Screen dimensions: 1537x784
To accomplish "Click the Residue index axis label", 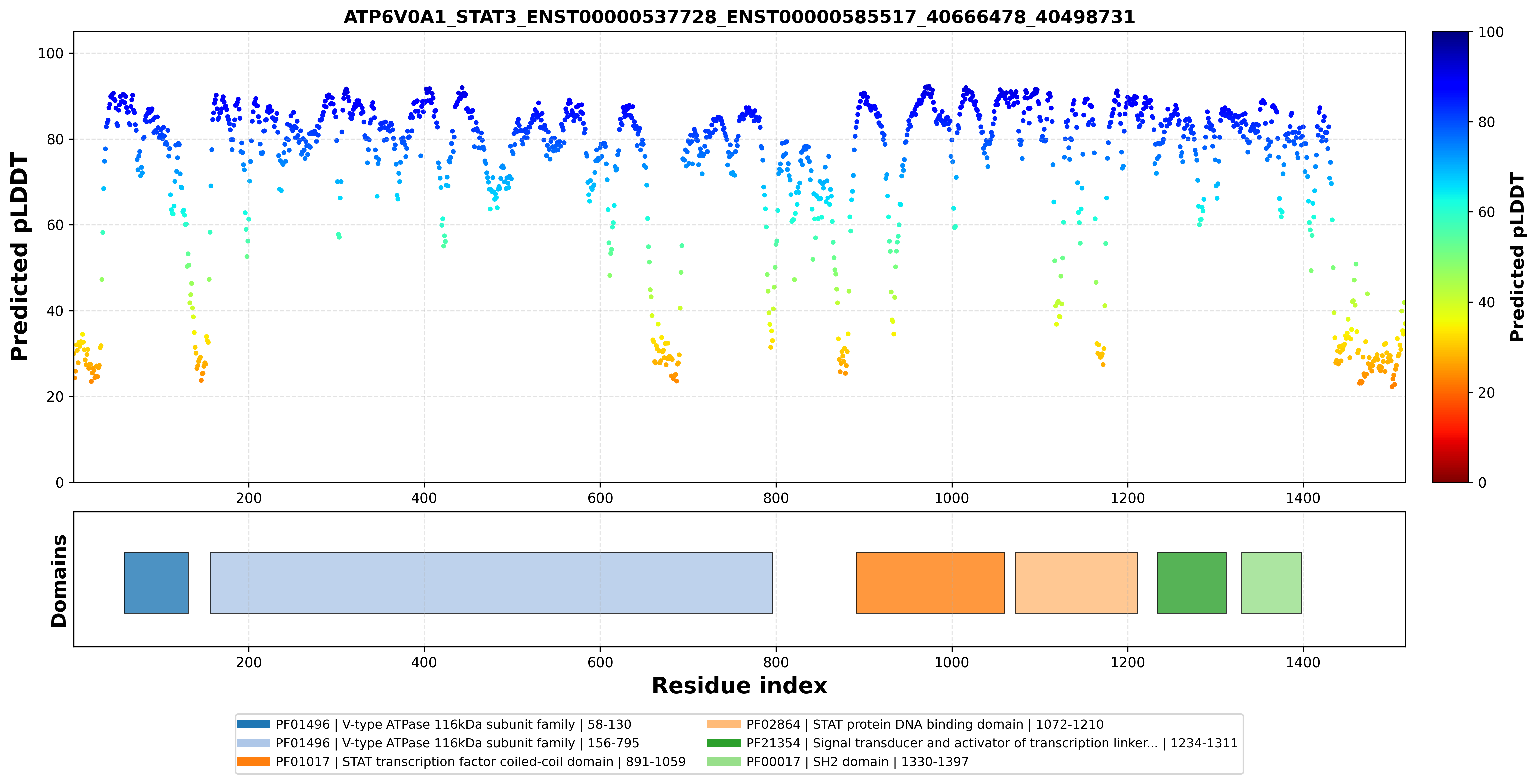I will point(739,686).
